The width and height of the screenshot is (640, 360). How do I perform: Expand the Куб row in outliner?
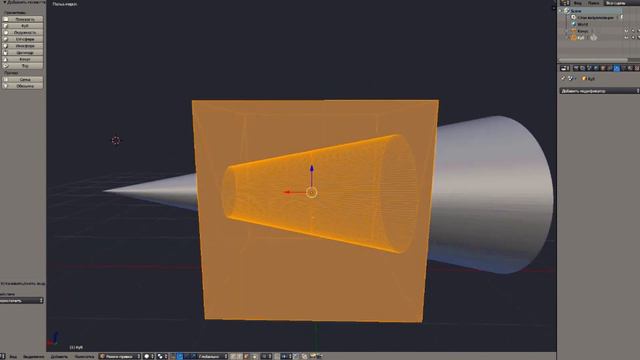click(567, 38)
